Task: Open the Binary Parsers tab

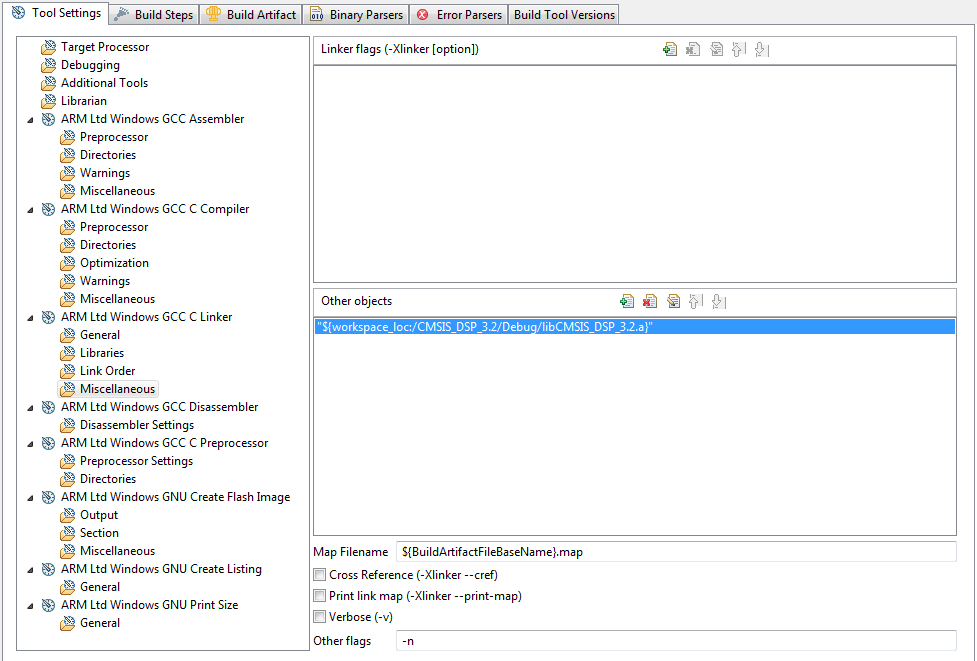Action: pyautogui.click(x=356, y=14)
